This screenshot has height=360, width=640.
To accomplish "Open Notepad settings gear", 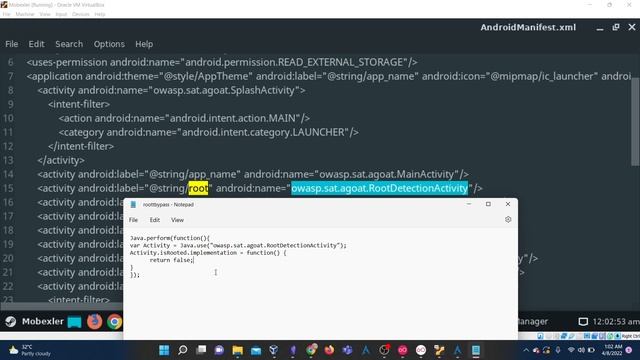I will pyautogui.click(x=508, y=220).
